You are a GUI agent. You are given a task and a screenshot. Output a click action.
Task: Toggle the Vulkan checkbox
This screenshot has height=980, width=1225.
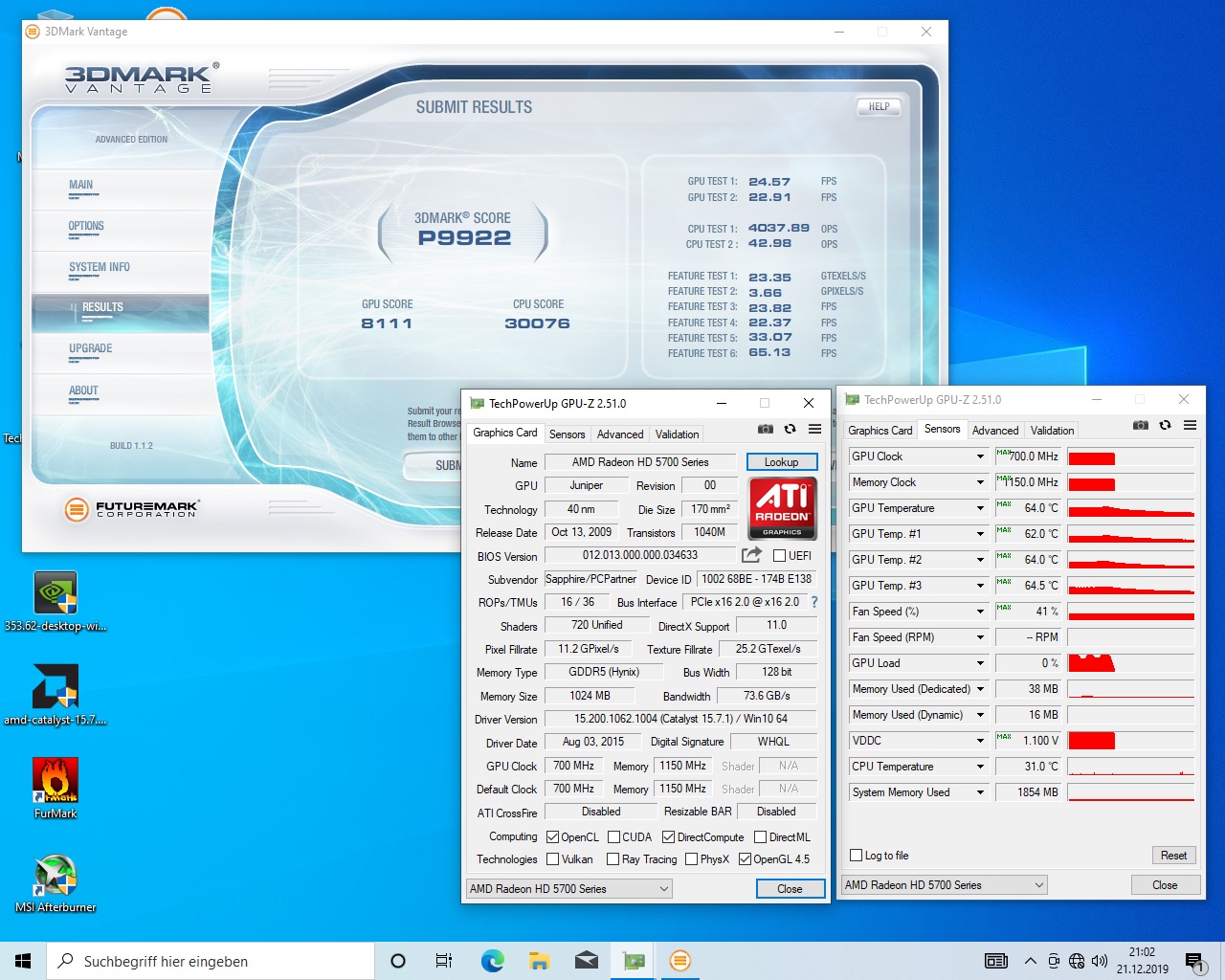[552, 859]
